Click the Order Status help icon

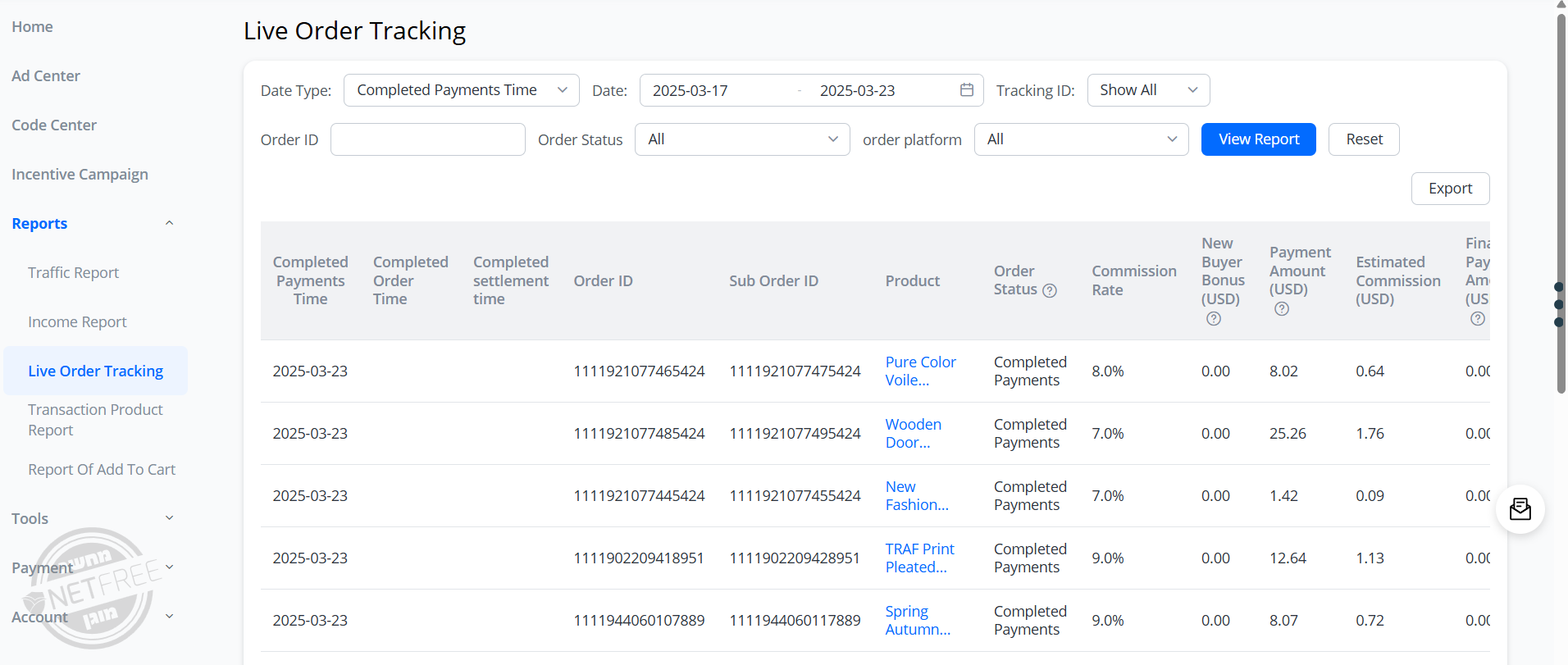pos(1050,290)
